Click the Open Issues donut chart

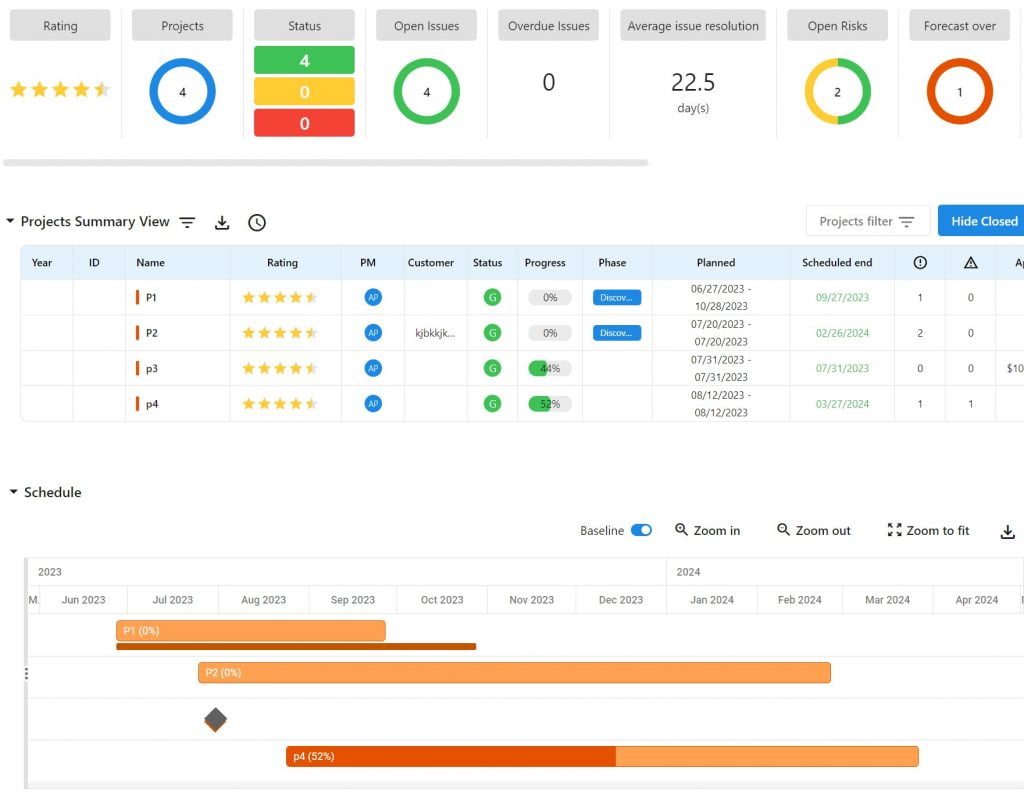tap(426, 91)
